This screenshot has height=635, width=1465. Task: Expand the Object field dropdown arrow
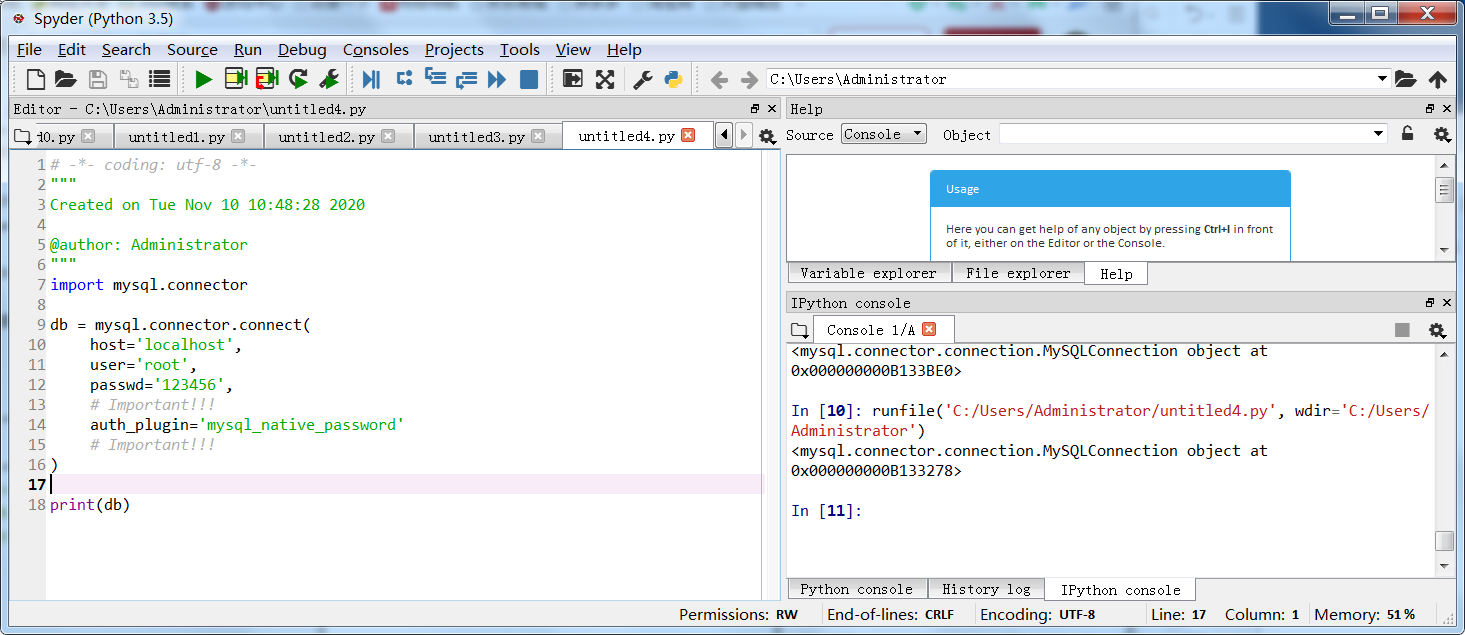tap(1379, 134)
